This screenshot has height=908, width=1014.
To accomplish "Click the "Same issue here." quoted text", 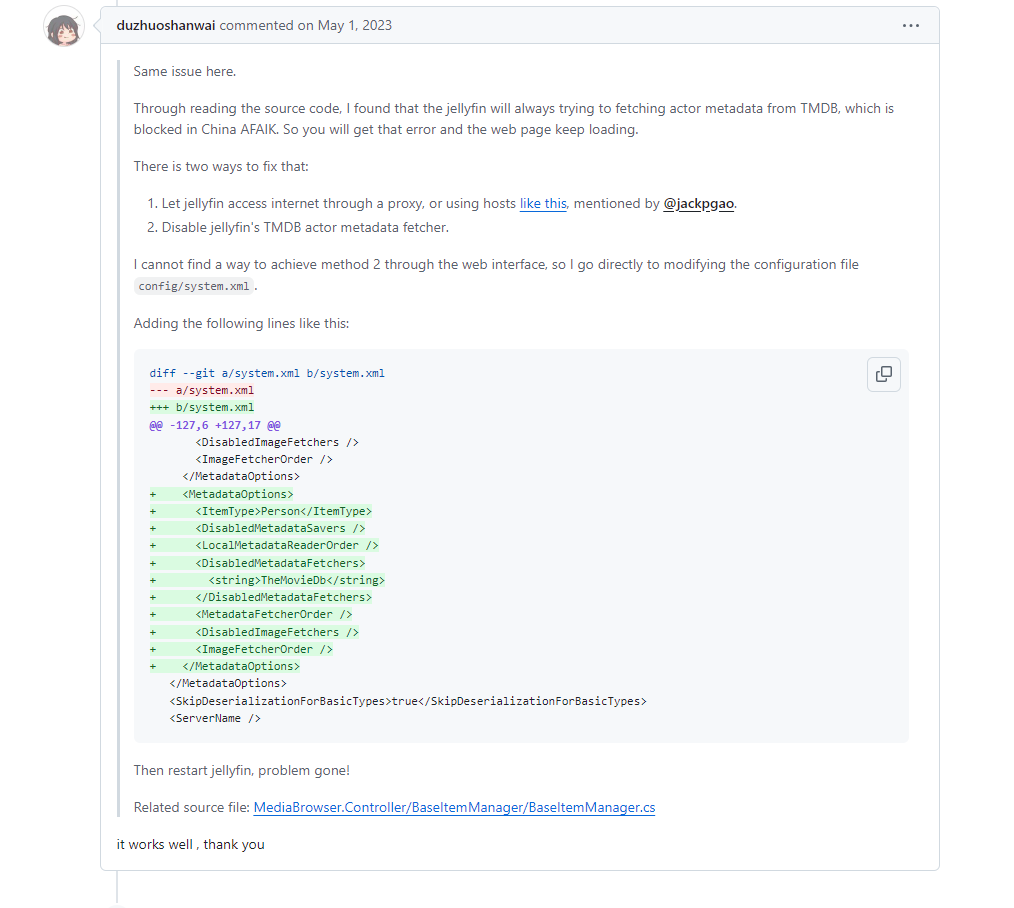I will click(x=185, y=72).
